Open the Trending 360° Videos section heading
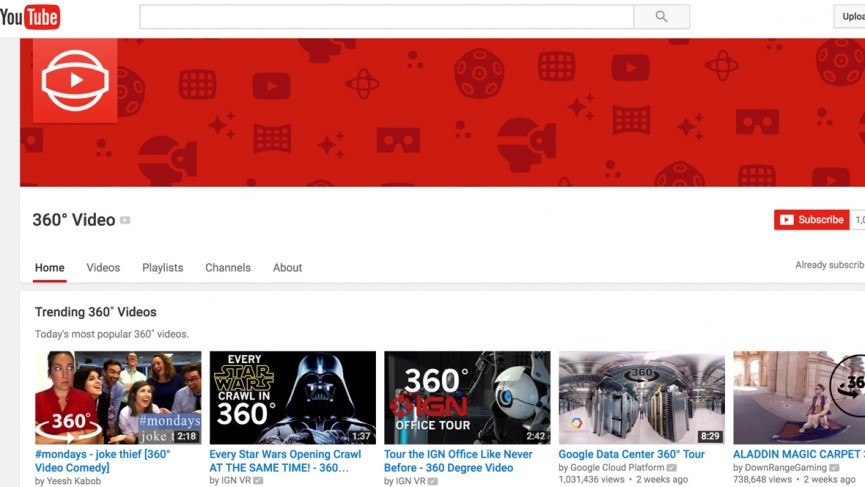This screenshot has width=865, height=487. pyautogui.click(x=96, y=312)
